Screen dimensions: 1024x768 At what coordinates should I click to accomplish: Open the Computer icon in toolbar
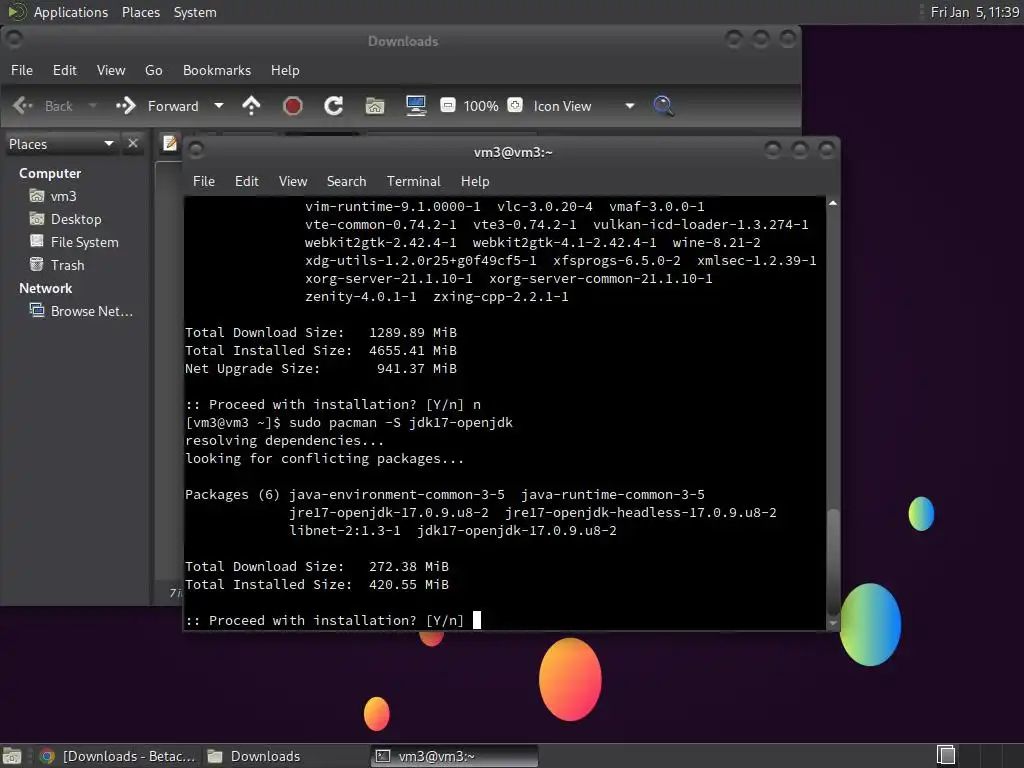point(416,106)
